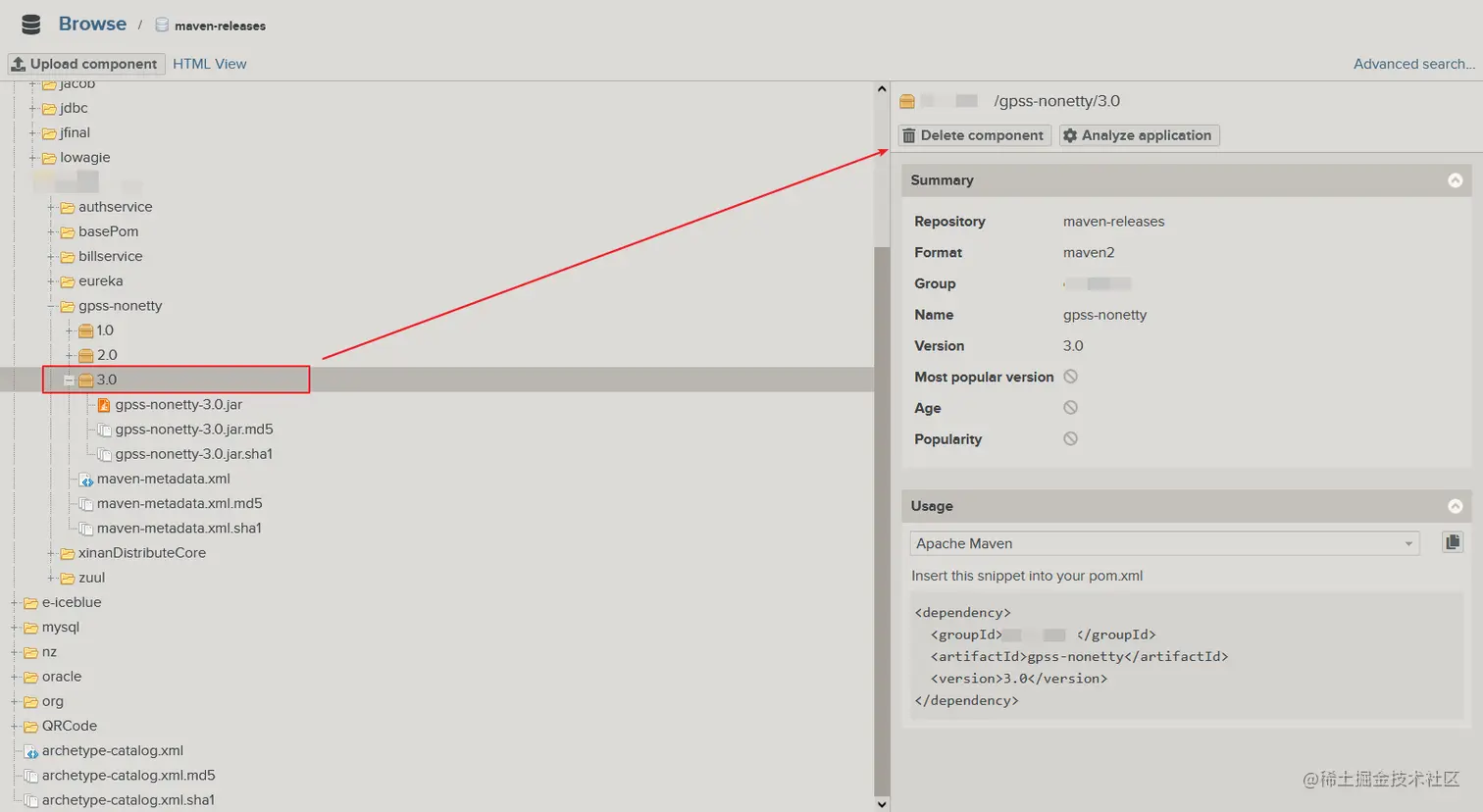Click the component icon of version 1.0
Image resolution: width=1483 pixels, height=812 pixels.
coord(86,330)
